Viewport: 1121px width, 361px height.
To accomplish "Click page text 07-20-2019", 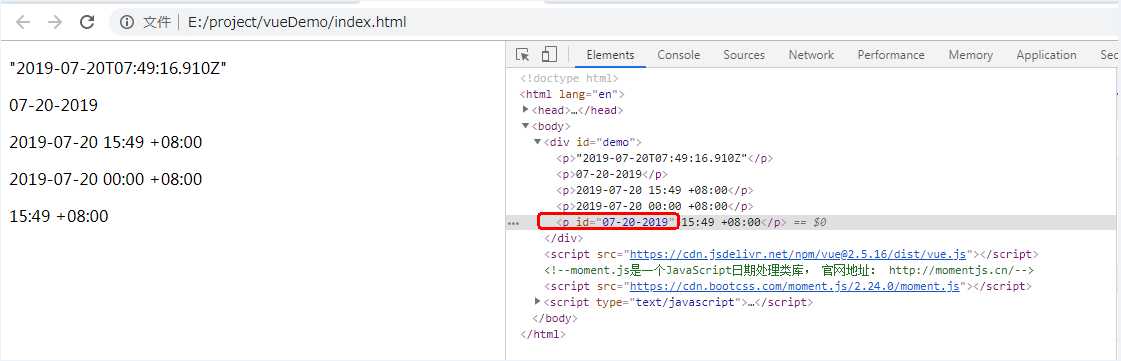I will pyautogui.click(x=54, y=106).
